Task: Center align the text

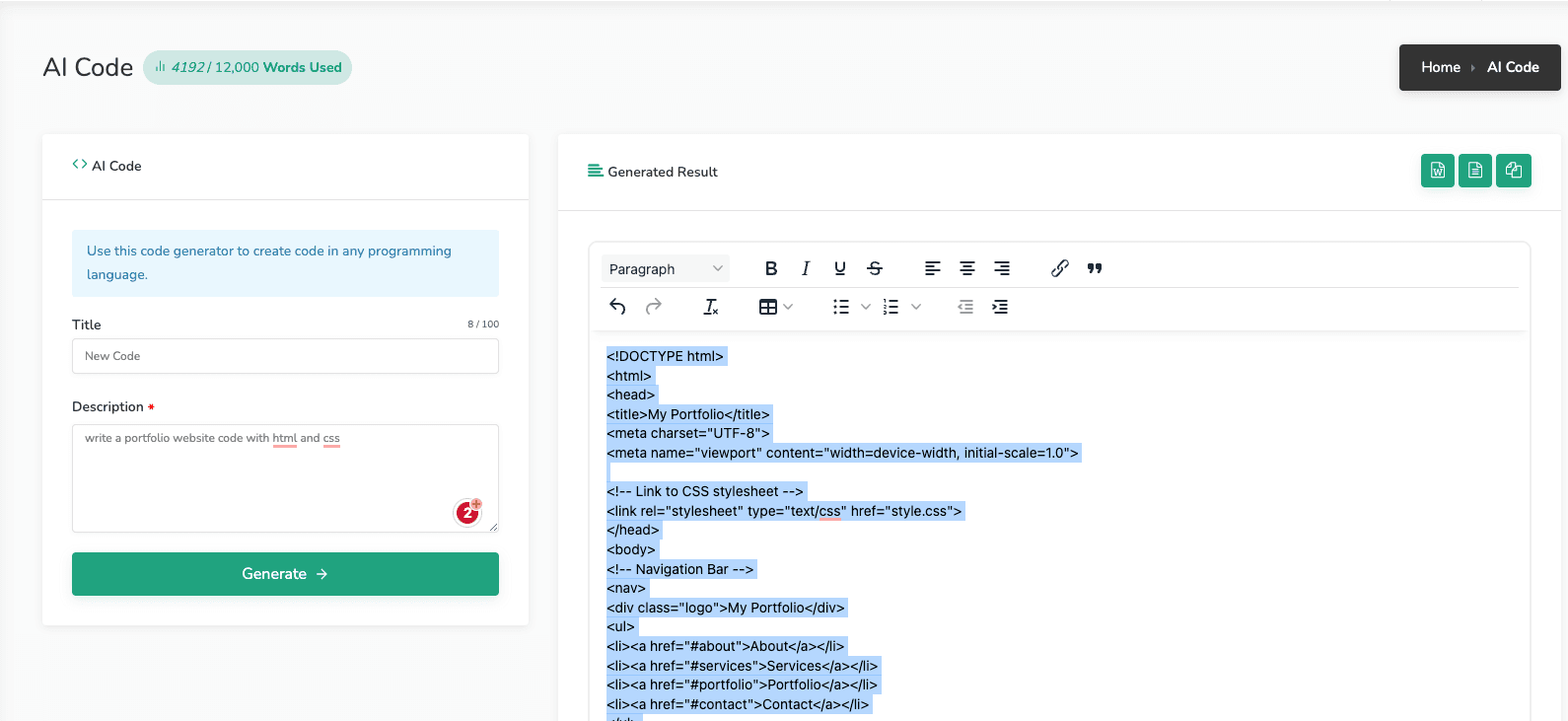Action: (x=967, y=268)
